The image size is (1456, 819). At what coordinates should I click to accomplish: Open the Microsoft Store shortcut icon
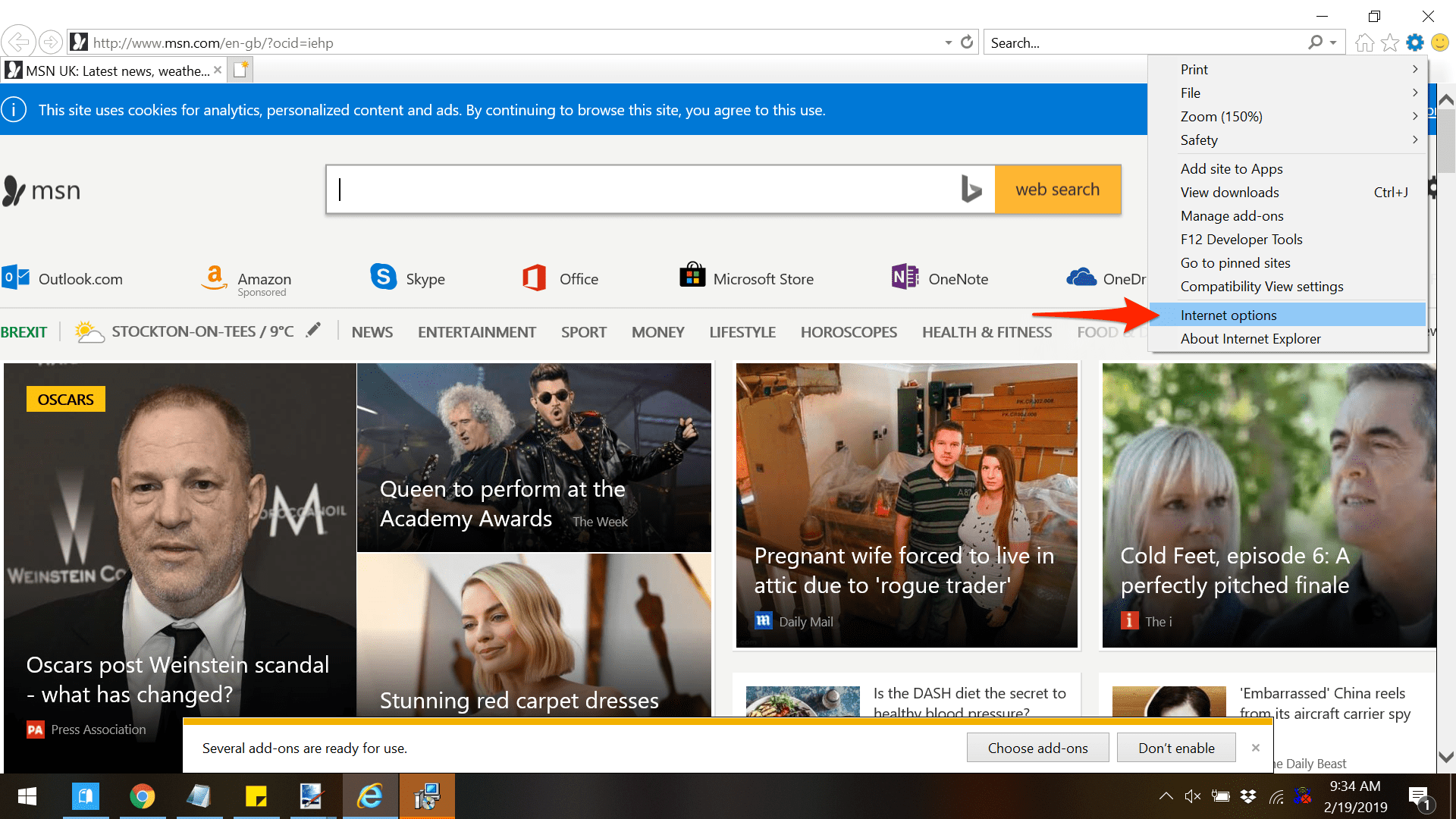[692, 275]
